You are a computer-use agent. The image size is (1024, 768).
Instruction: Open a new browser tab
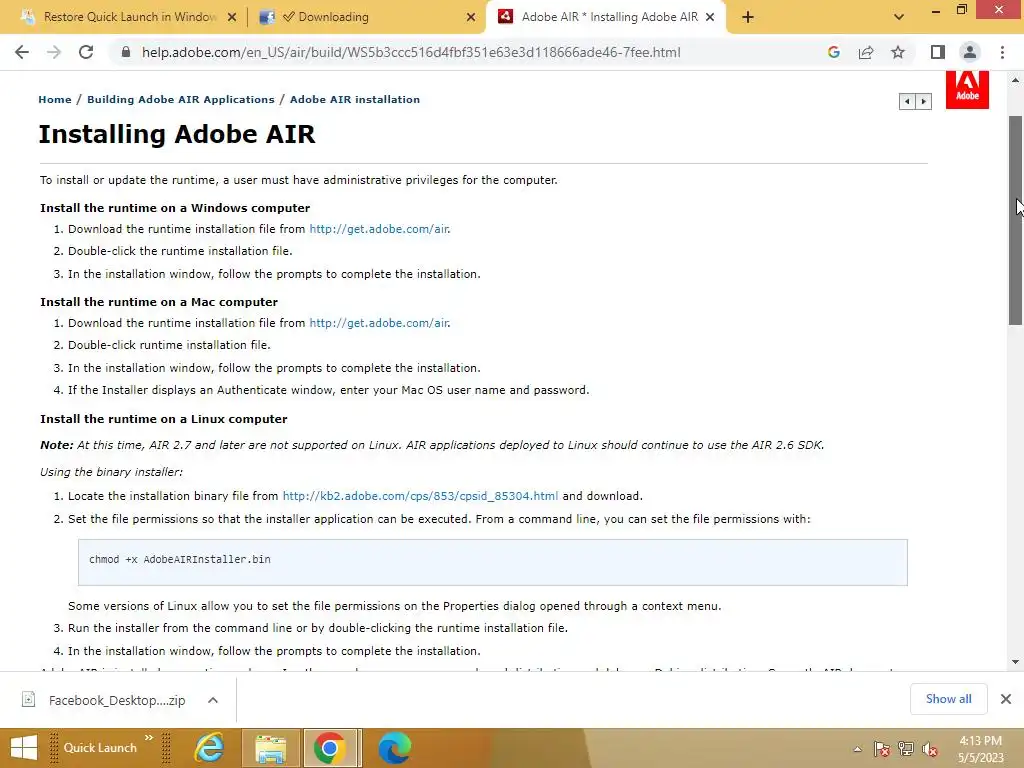coord(748,17)
